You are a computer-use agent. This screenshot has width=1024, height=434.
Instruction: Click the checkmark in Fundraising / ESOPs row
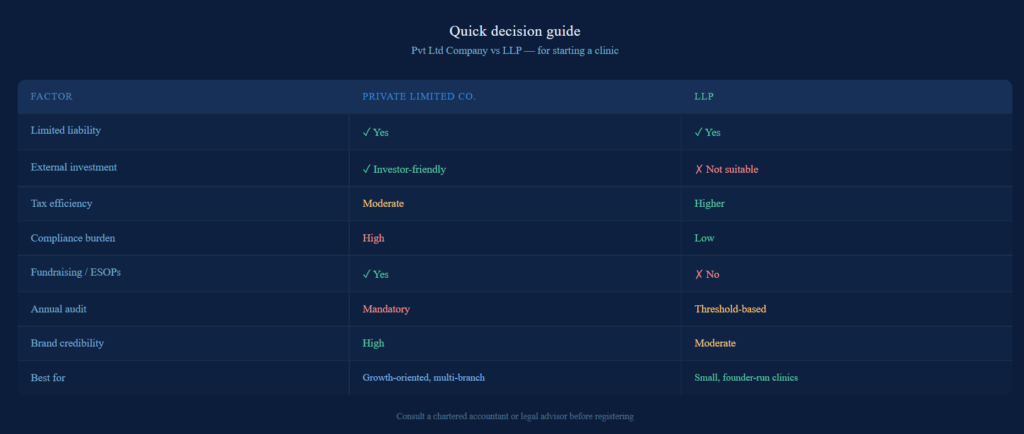pyautogui.click(x=367, y=274)
